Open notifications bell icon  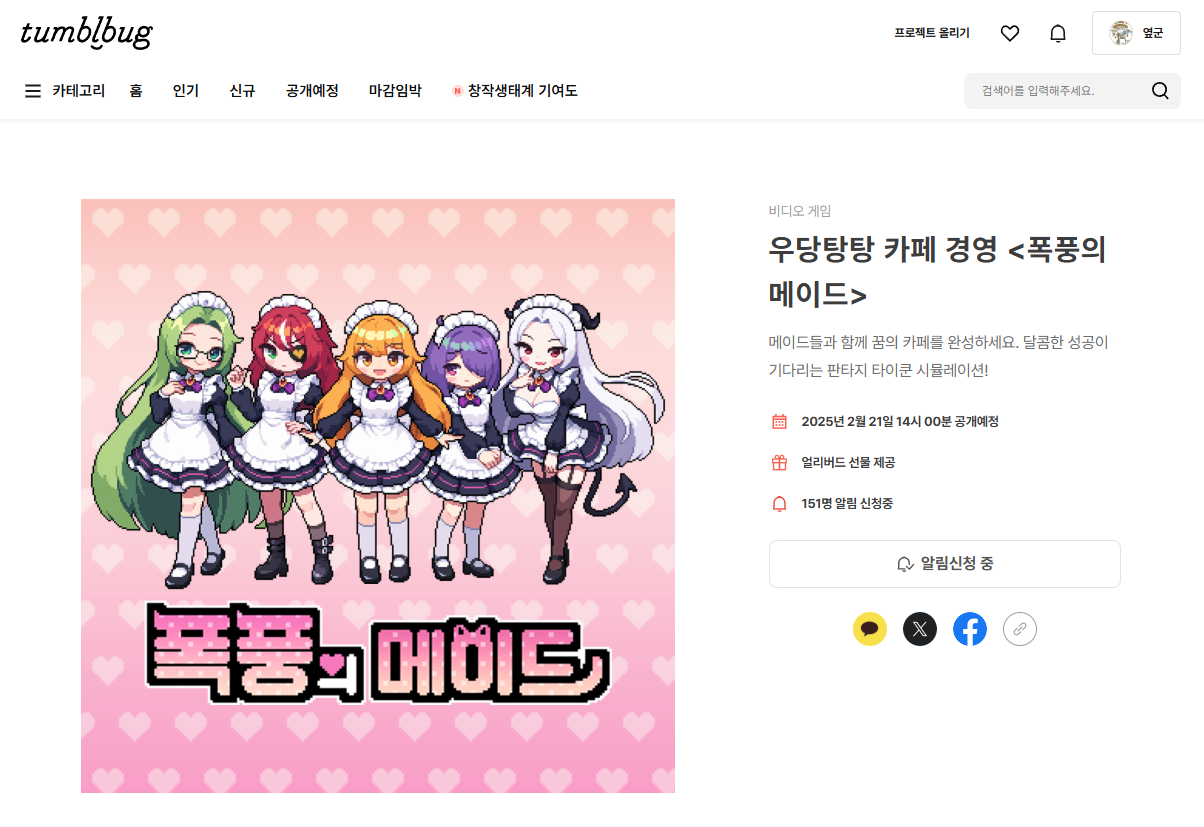pyautogui.click(x=1058, y=33)
